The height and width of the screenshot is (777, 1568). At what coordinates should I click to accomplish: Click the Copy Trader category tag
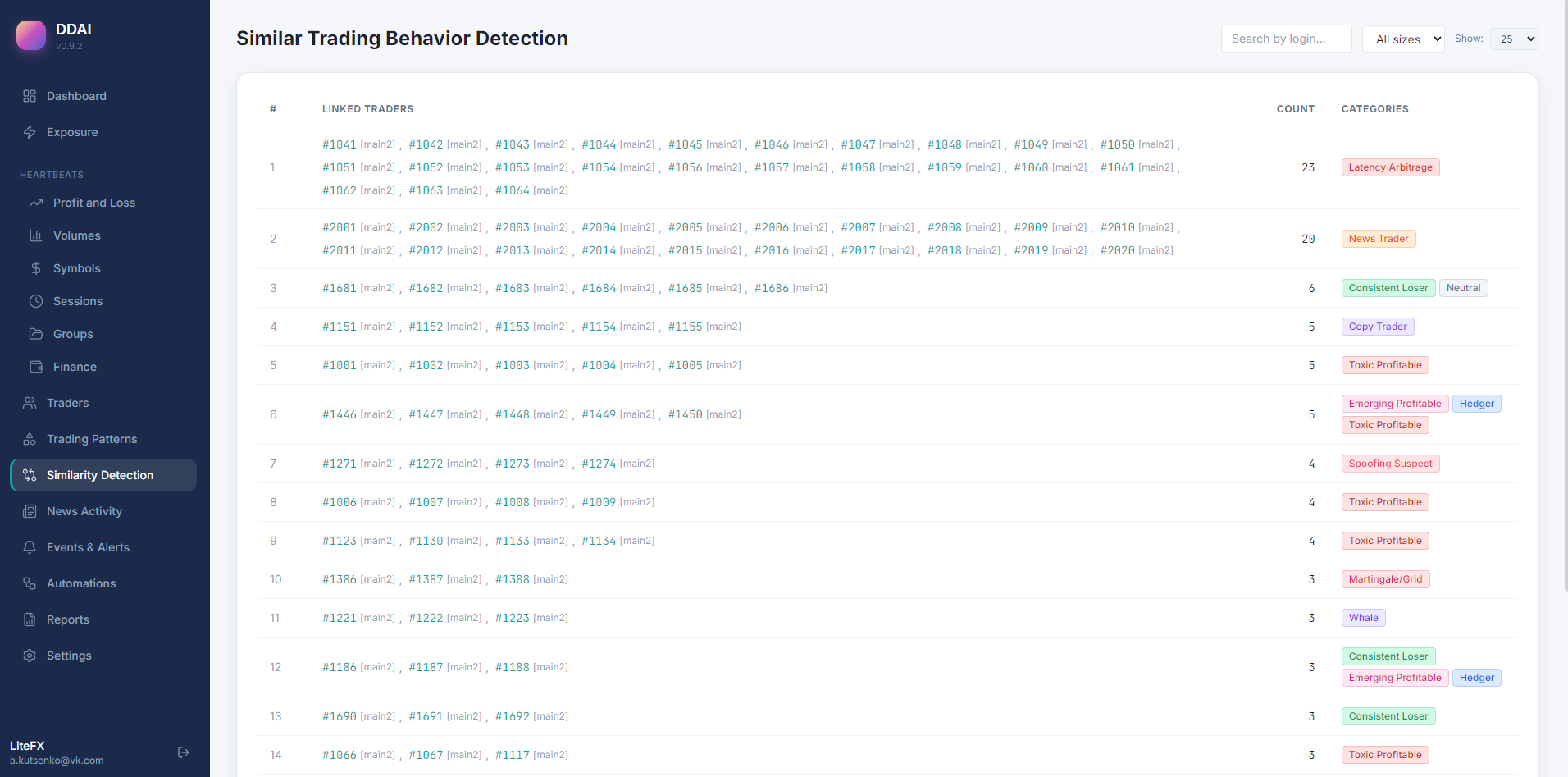[1378, 327]
